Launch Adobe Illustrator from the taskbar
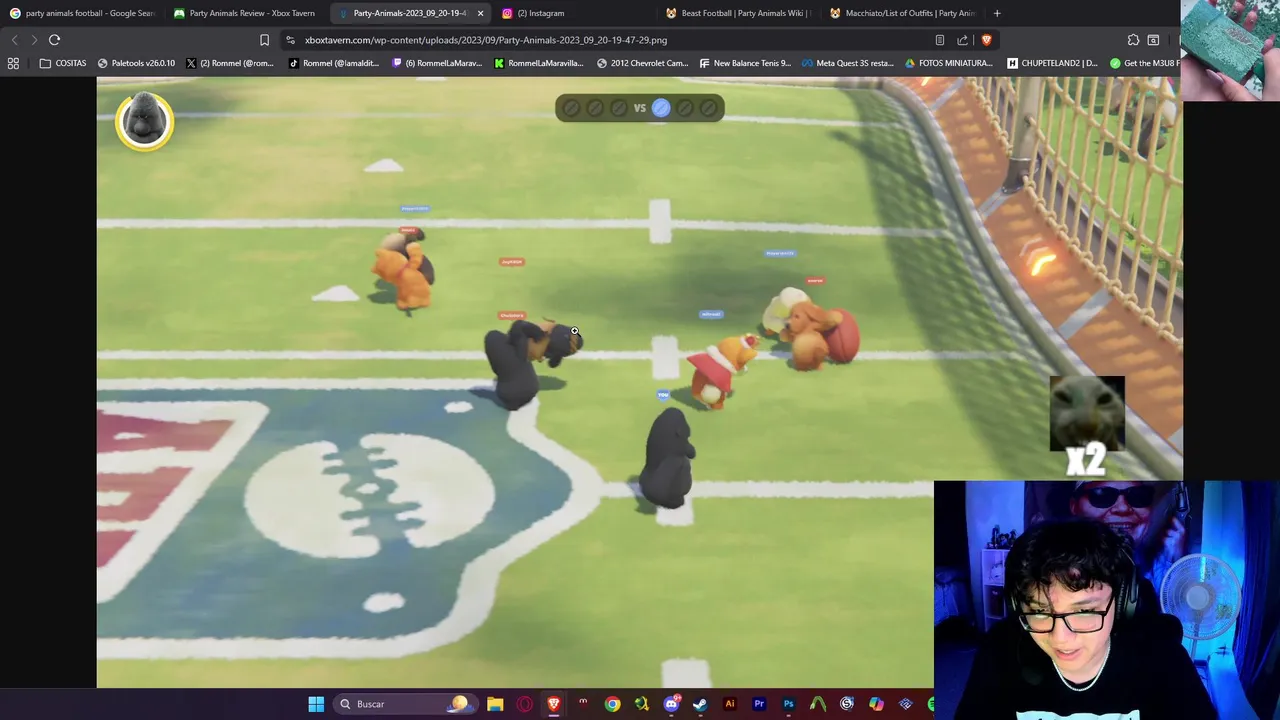Screen dimensions: 1280x720 [x=729, y=704]
